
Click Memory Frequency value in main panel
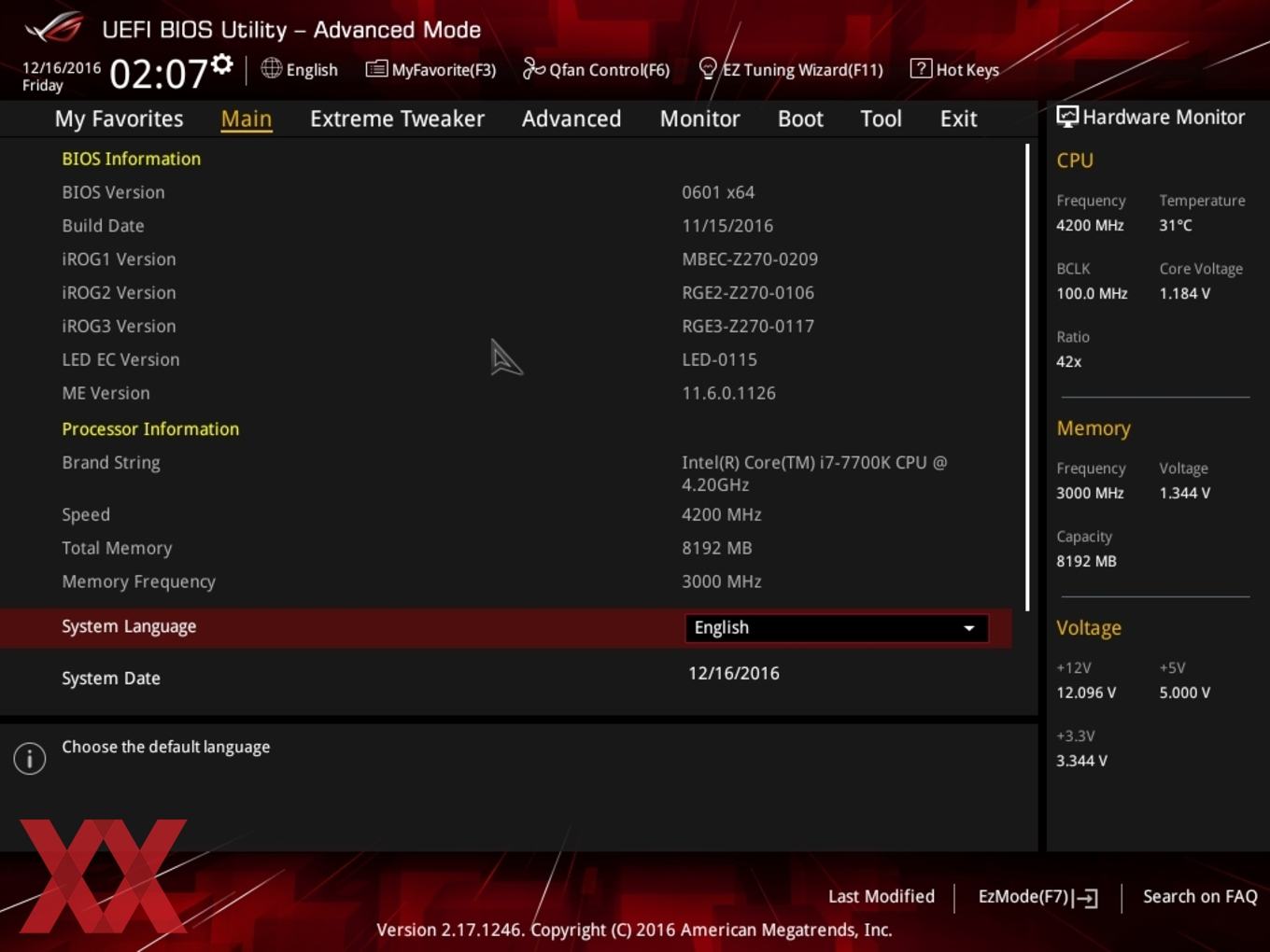(722, 582)
